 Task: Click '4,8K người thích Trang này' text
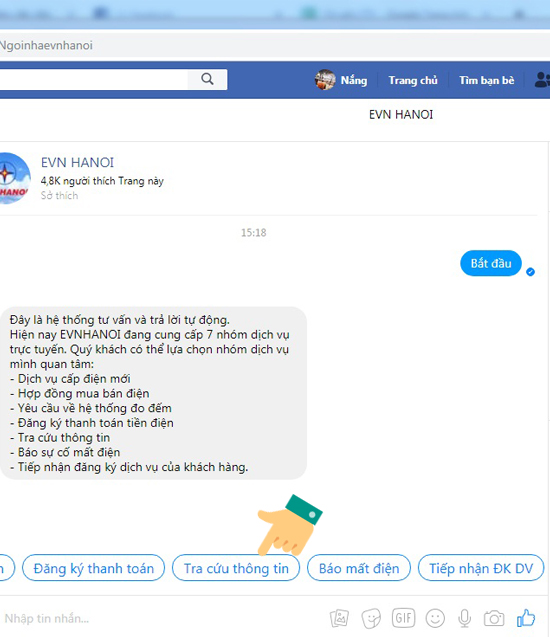[102, 181]
